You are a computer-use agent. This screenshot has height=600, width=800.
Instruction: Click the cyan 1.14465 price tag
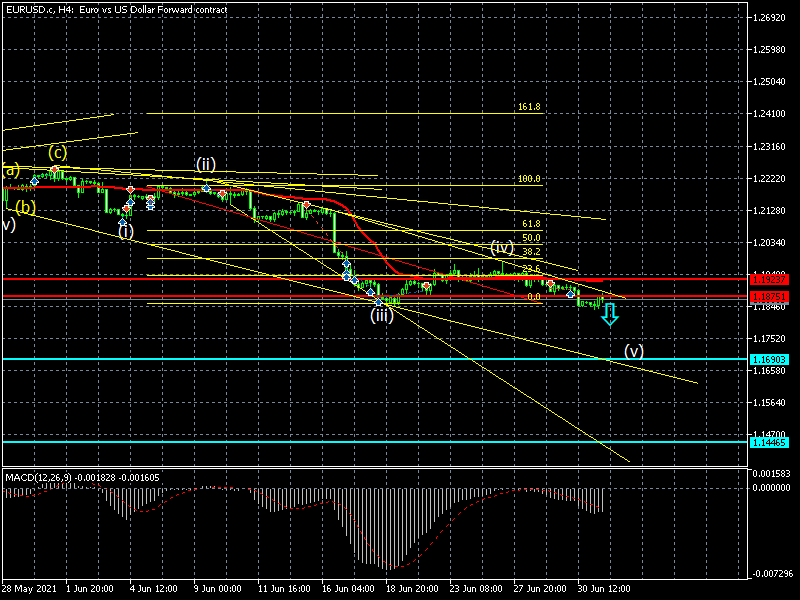[x=771, y=442]
